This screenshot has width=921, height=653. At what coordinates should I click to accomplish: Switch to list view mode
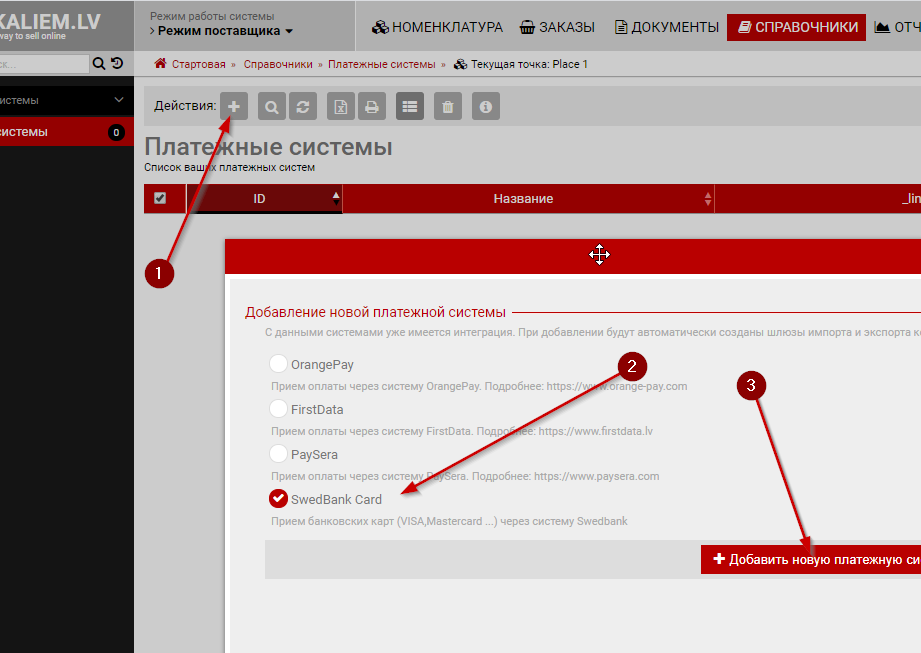coord(410,106)
